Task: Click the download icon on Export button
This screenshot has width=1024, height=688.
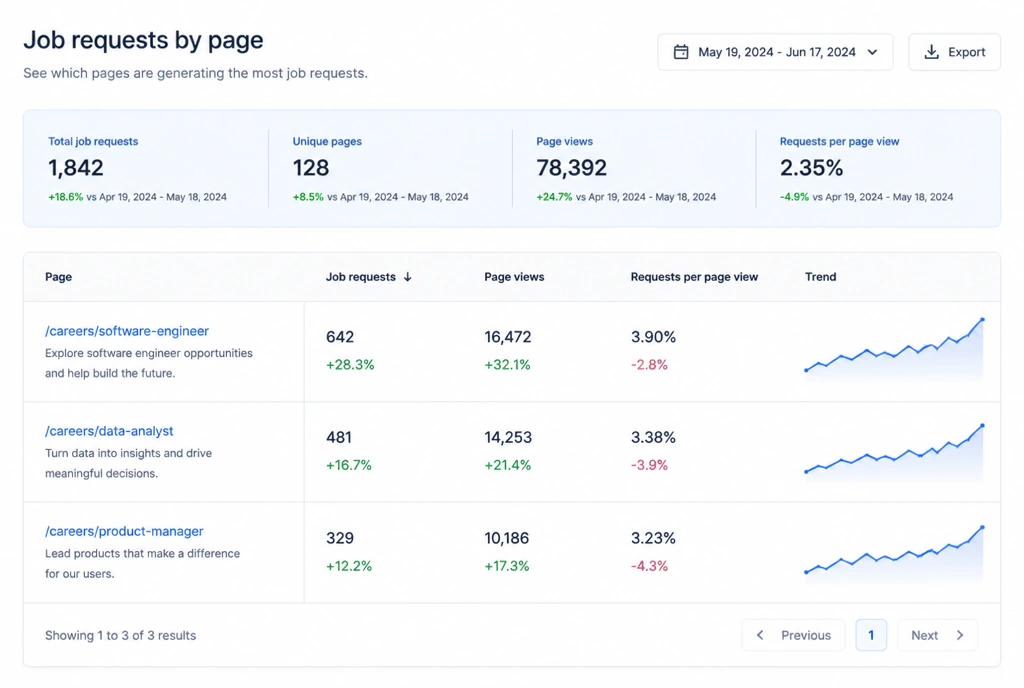Action: (931, 52)
